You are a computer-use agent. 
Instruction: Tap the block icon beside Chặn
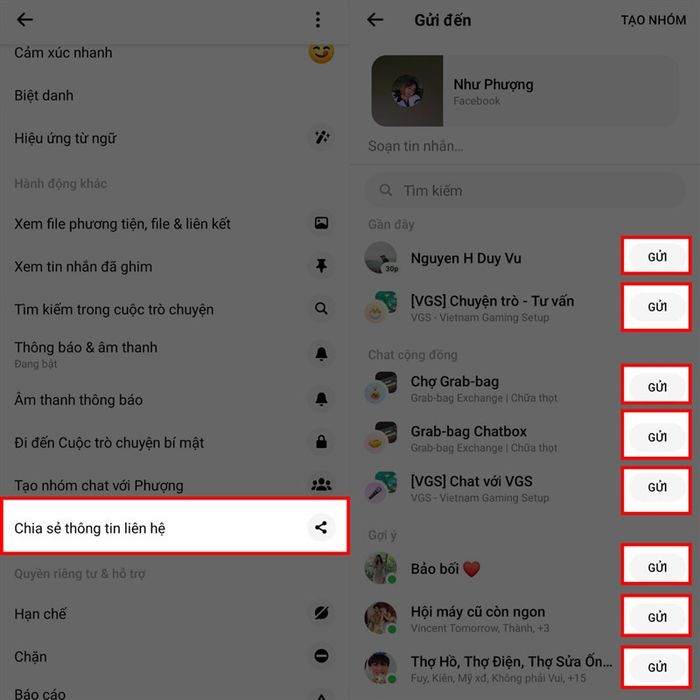(x=321, y=656)
